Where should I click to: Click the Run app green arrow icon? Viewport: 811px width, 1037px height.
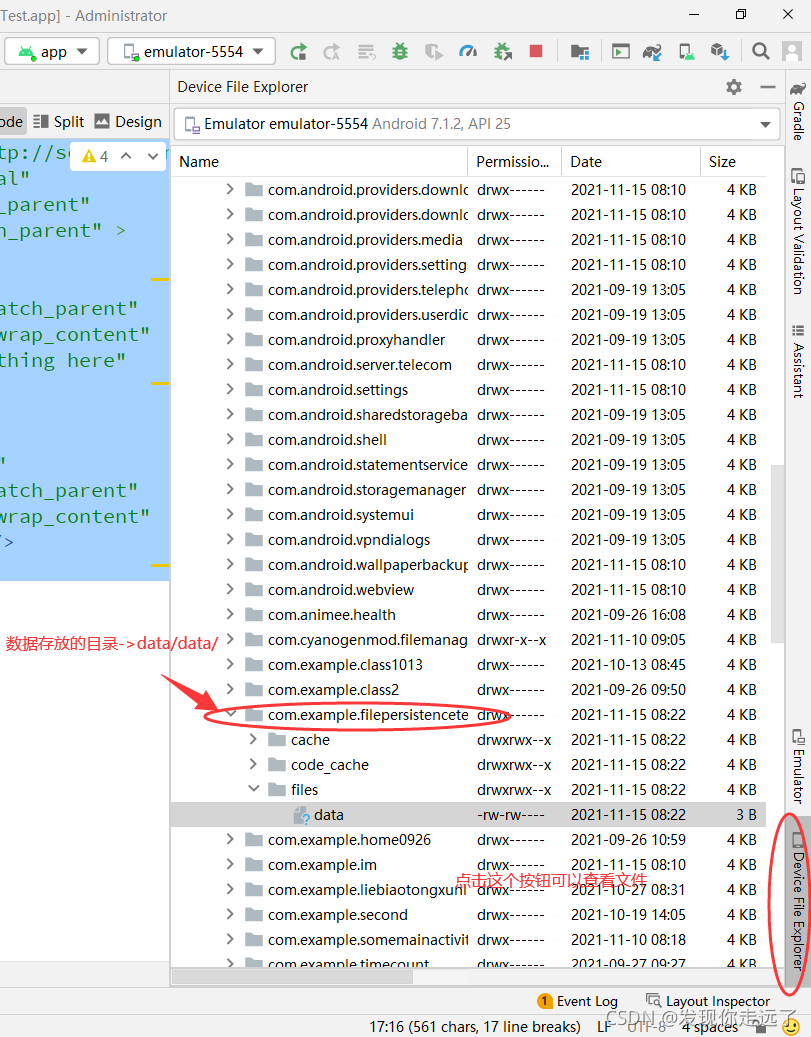tap(298, 52)
